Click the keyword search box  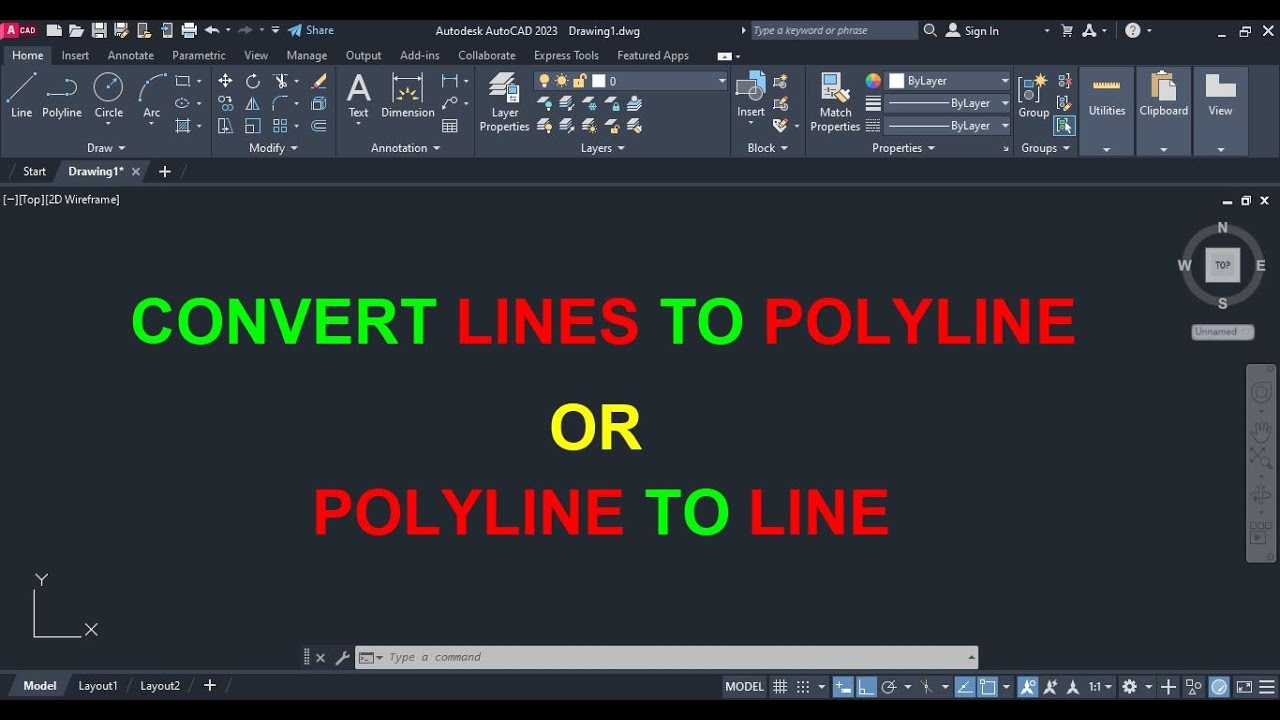[833, 31]
